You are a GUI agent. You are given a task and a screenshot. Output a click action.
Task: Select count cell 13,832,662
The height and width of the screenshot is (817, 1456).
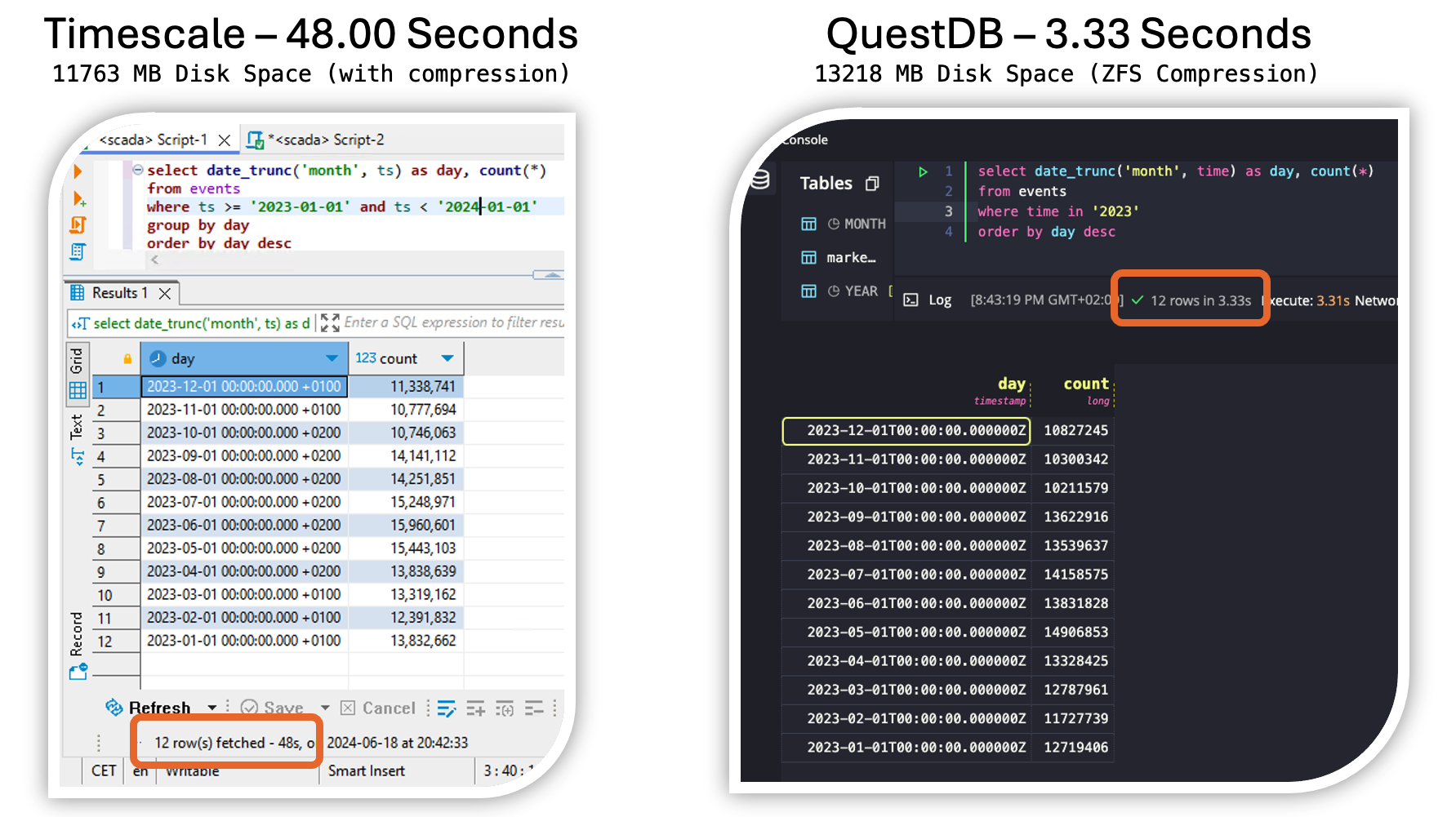pos(406,641)
